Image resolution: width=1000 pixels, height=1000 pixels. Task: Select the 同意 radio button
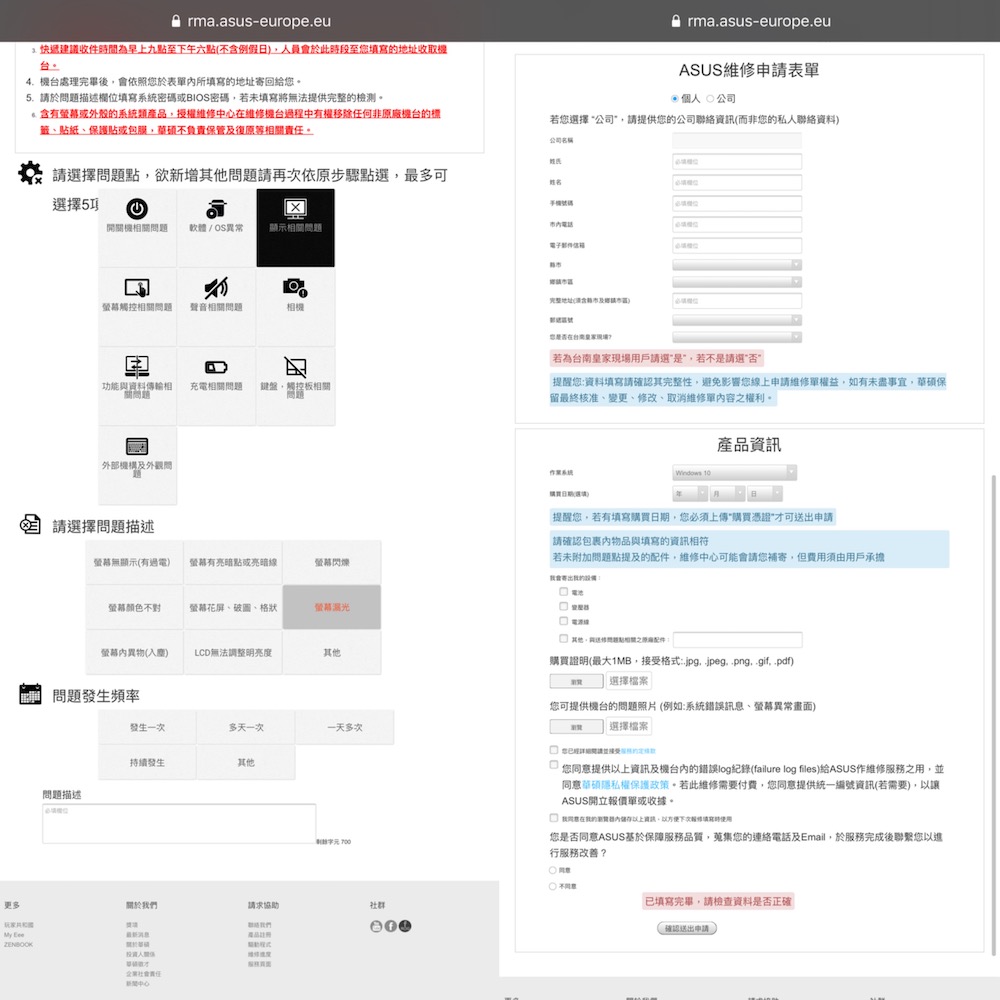pos(553,870)
